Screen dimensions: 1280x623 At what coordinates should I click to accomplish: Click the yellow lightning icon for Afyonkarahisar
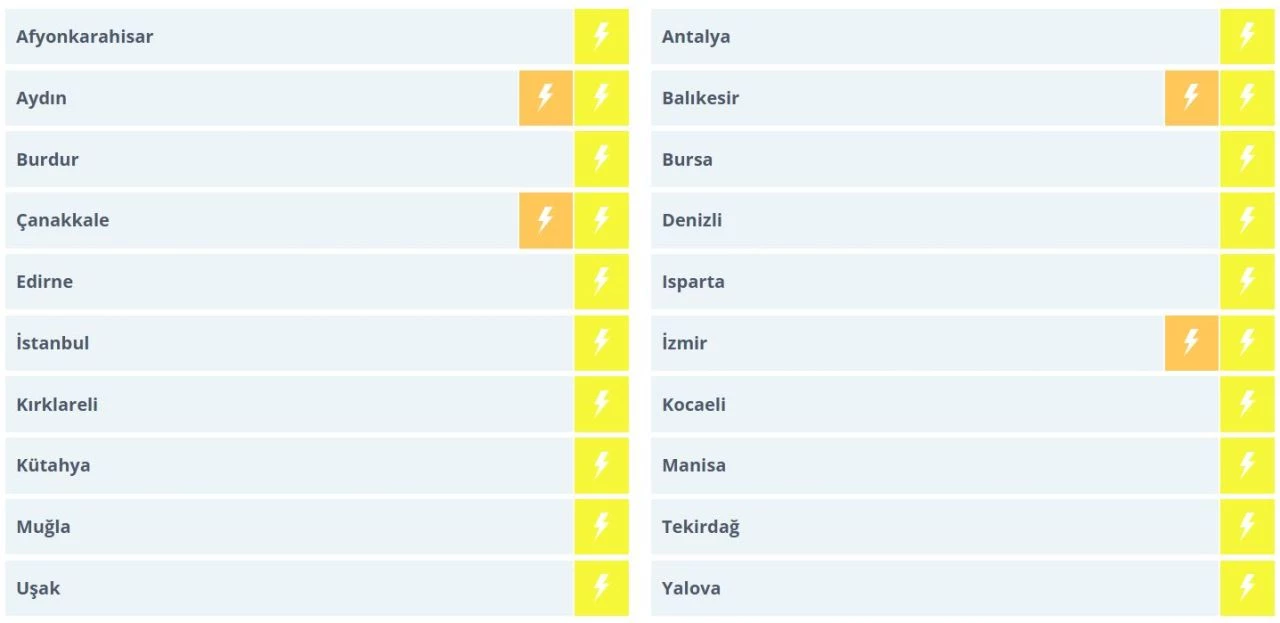[601, 37]
